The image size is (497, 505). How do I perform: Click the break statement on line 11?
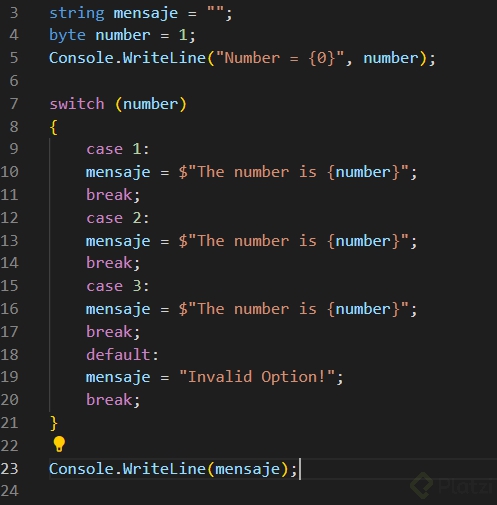click(x=113, y=195)
